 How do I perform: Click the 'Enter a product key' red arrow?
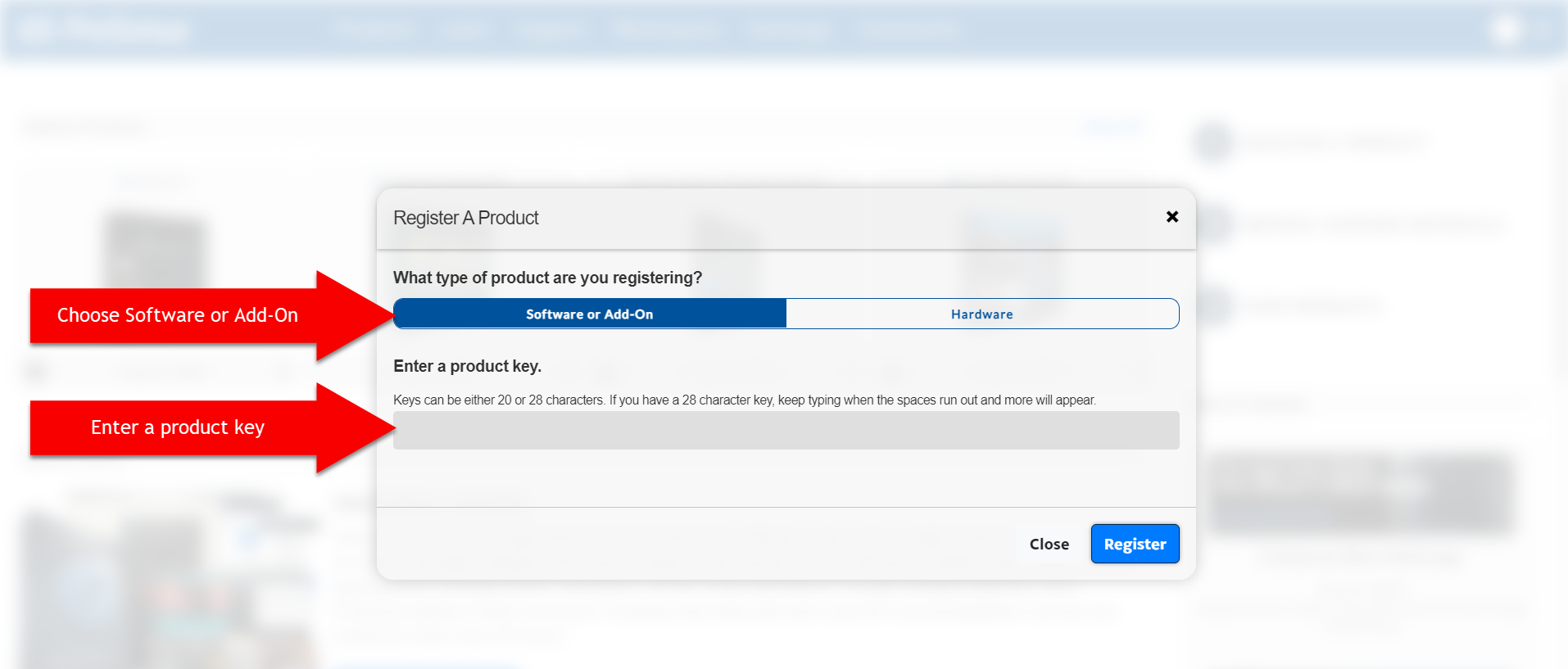point(179,427)
